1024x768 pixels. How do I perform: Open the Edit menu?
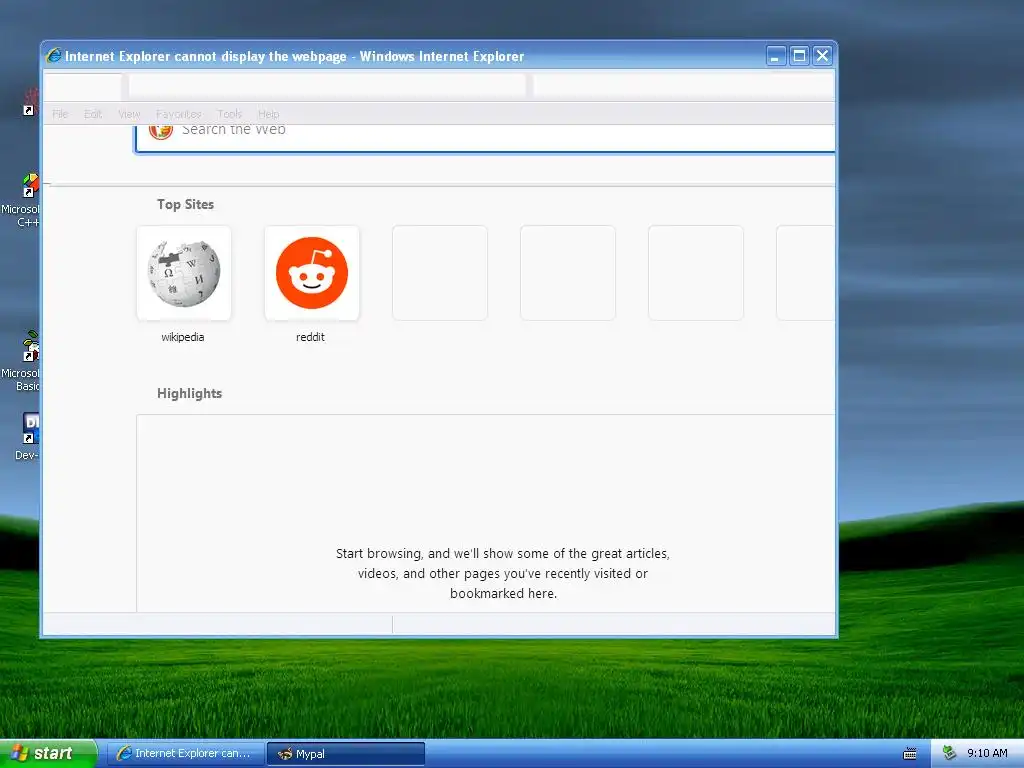click(93, 114)
